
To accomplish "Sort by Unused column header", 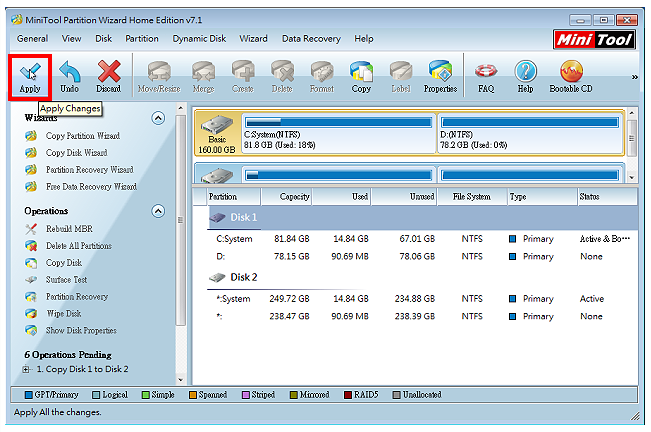I will click(404, 197).
